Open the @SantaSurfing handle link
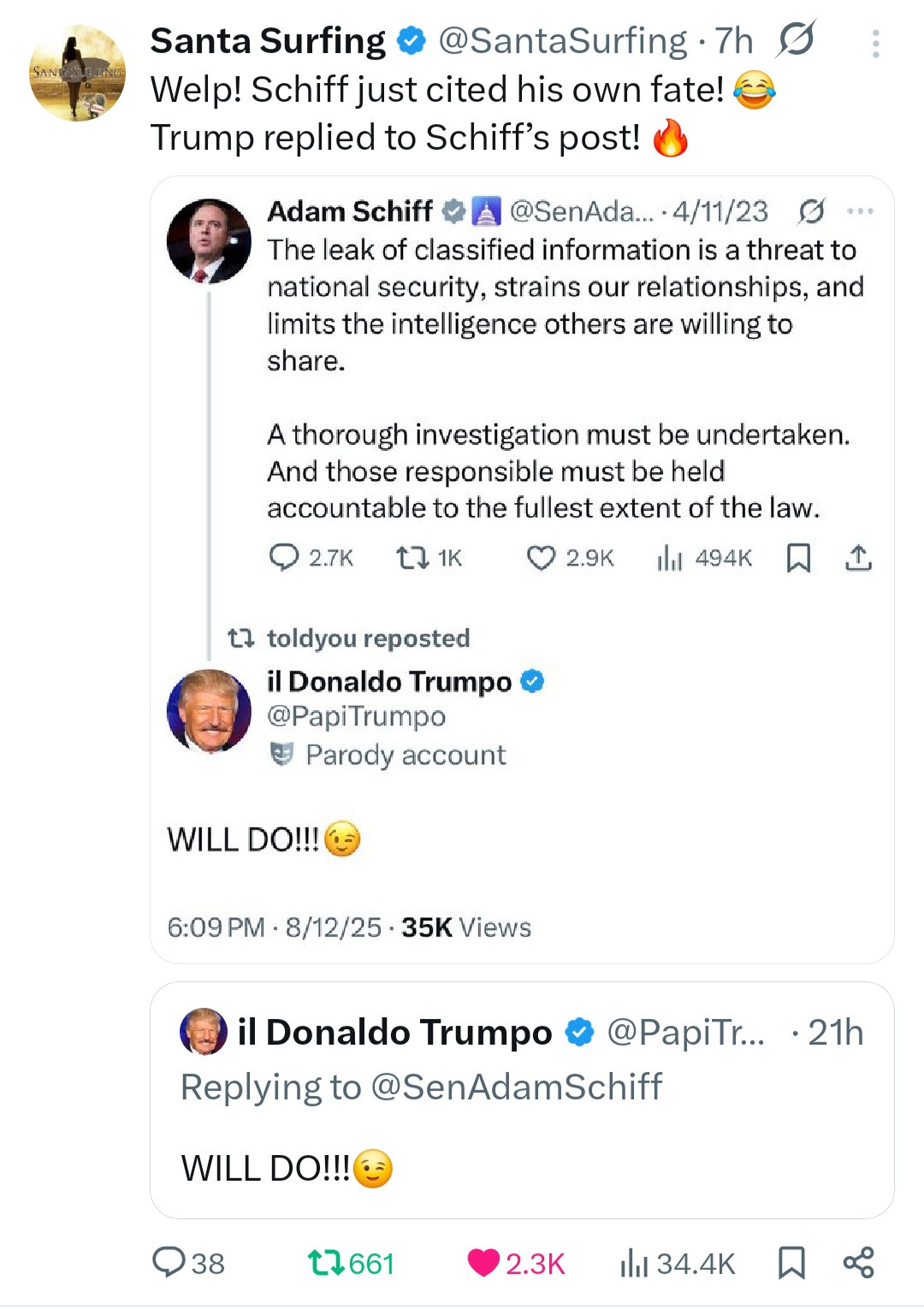Screen dimensions: 924x1309 (x=562, y=40)
